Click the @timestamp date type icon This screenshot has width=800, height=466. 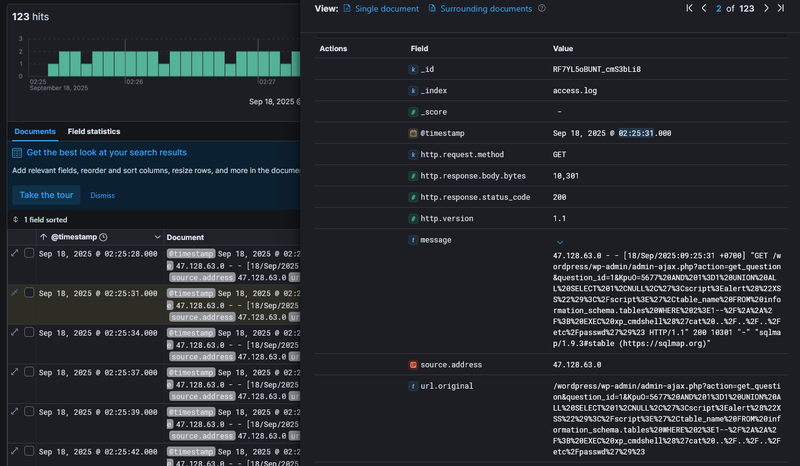coord(413,133)
